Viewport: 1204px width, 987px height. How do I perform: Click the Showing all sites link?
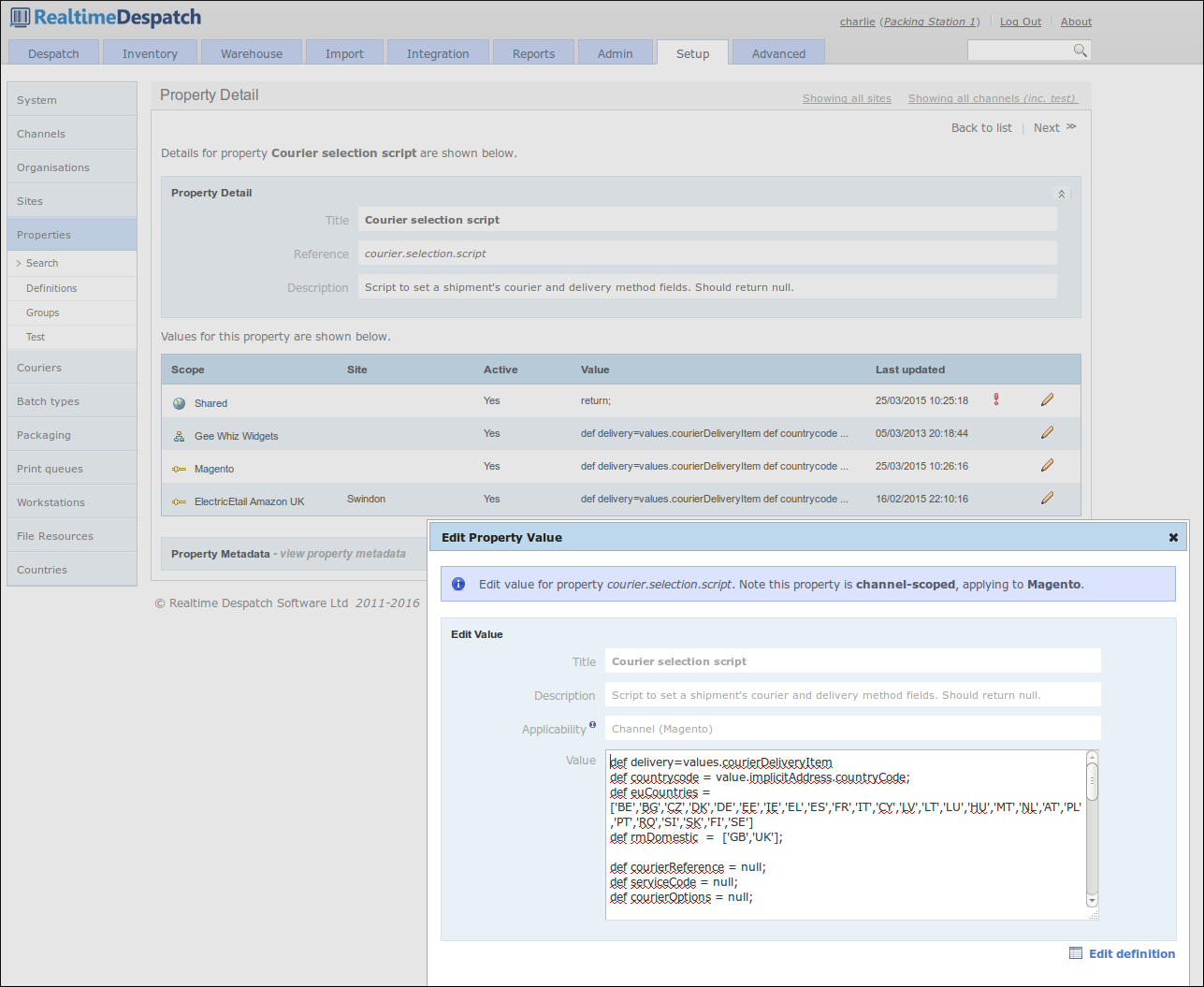[x=847, y=98]
